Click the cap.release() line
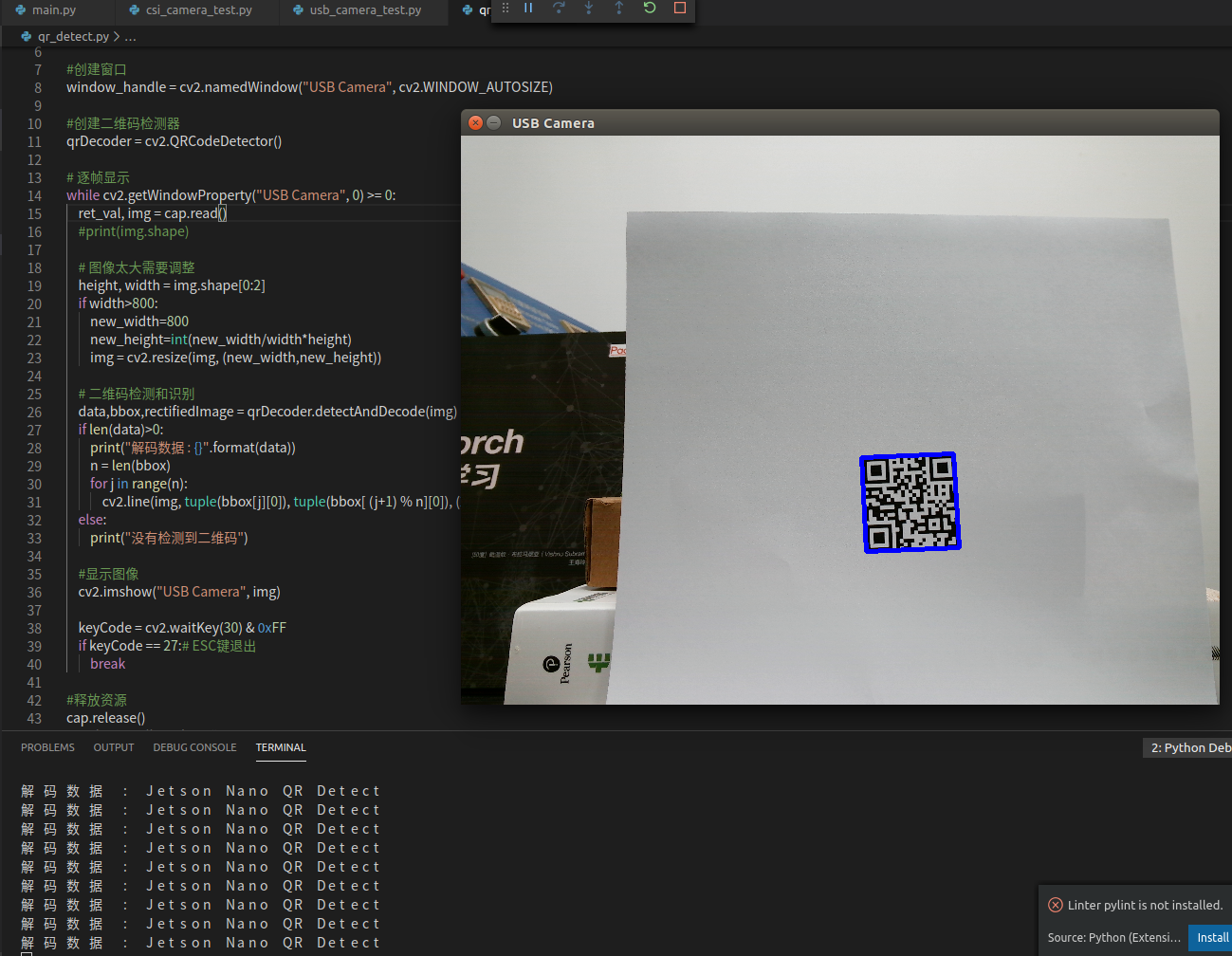 coord(105,718)
